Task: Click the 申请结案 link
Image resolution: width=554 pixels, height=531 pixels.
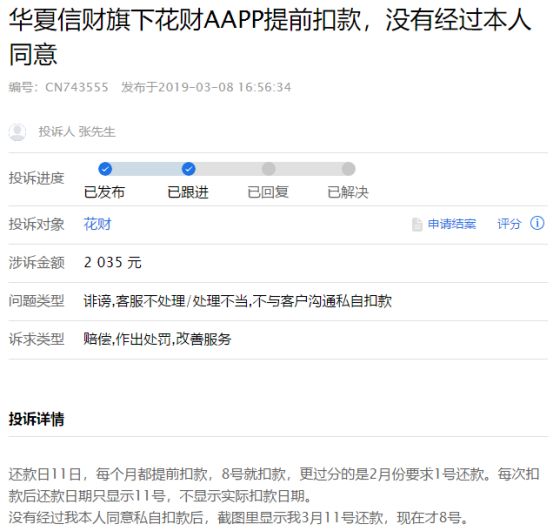Action: click(x=452, y=224)
